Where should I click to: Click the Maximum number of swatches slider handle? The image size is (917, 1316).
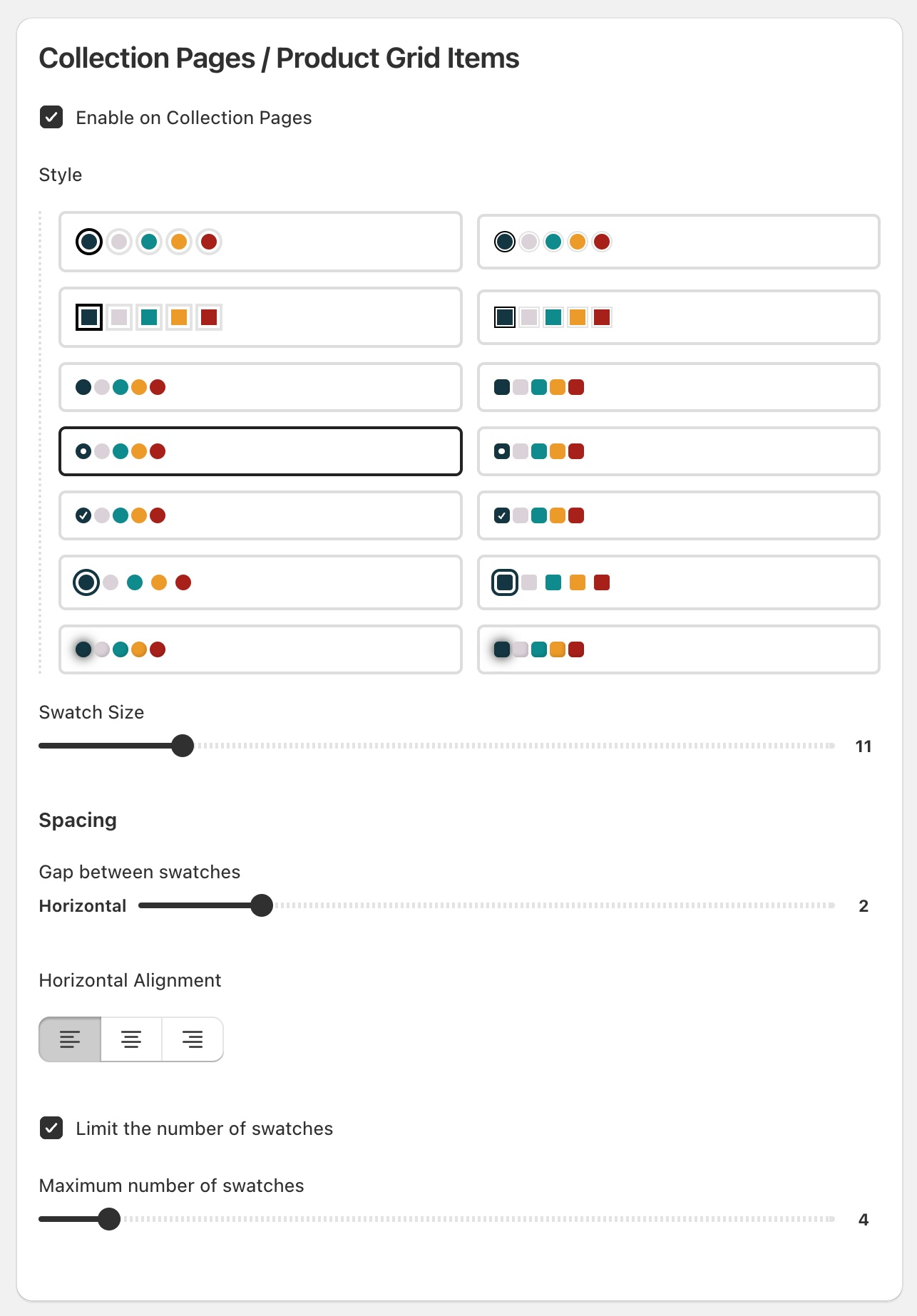click(110, 1219)
